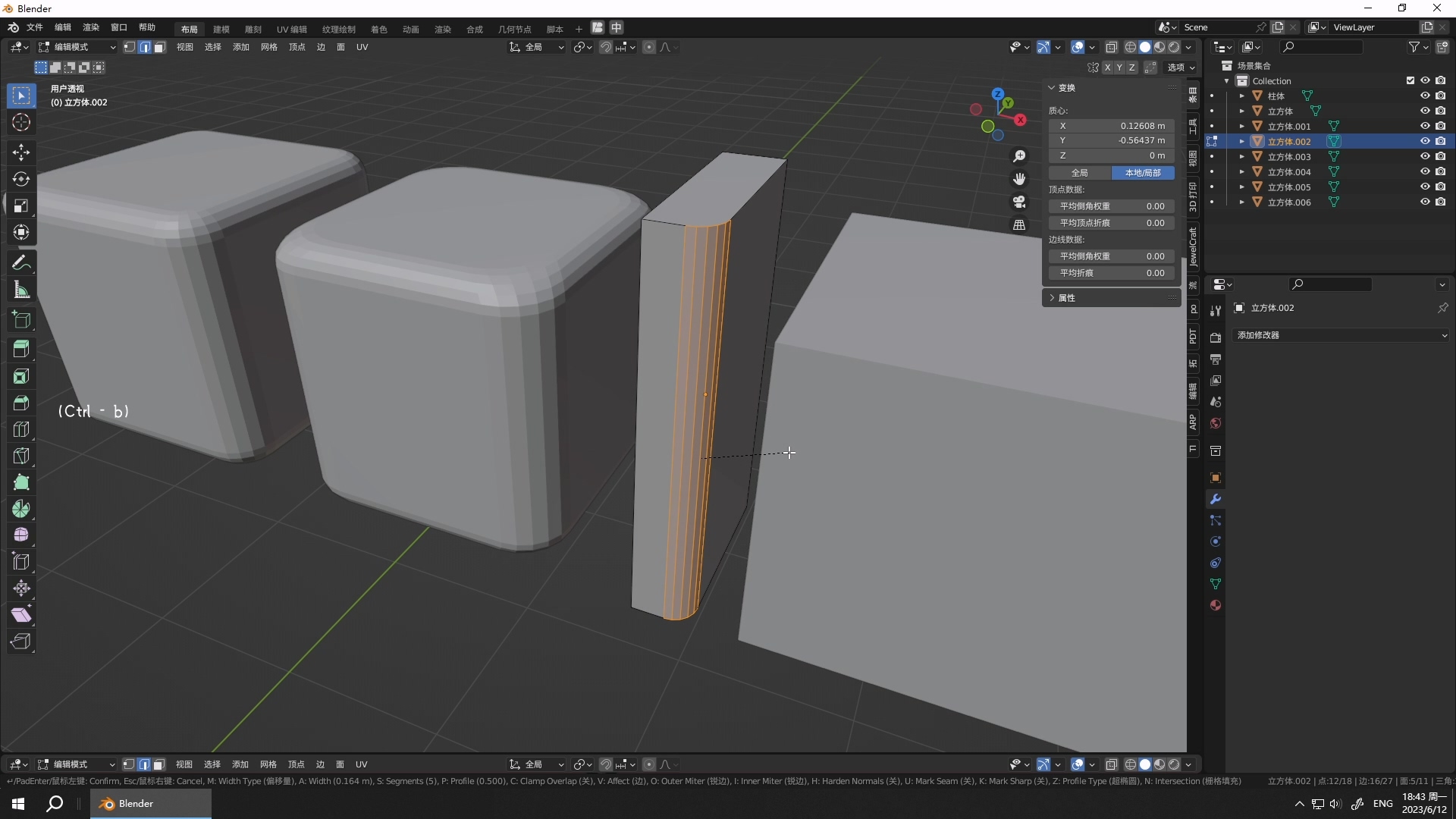Open the Modifier properties wrench tab
The width and height of the screenshot is (1456, 819).
point(1216,499)
